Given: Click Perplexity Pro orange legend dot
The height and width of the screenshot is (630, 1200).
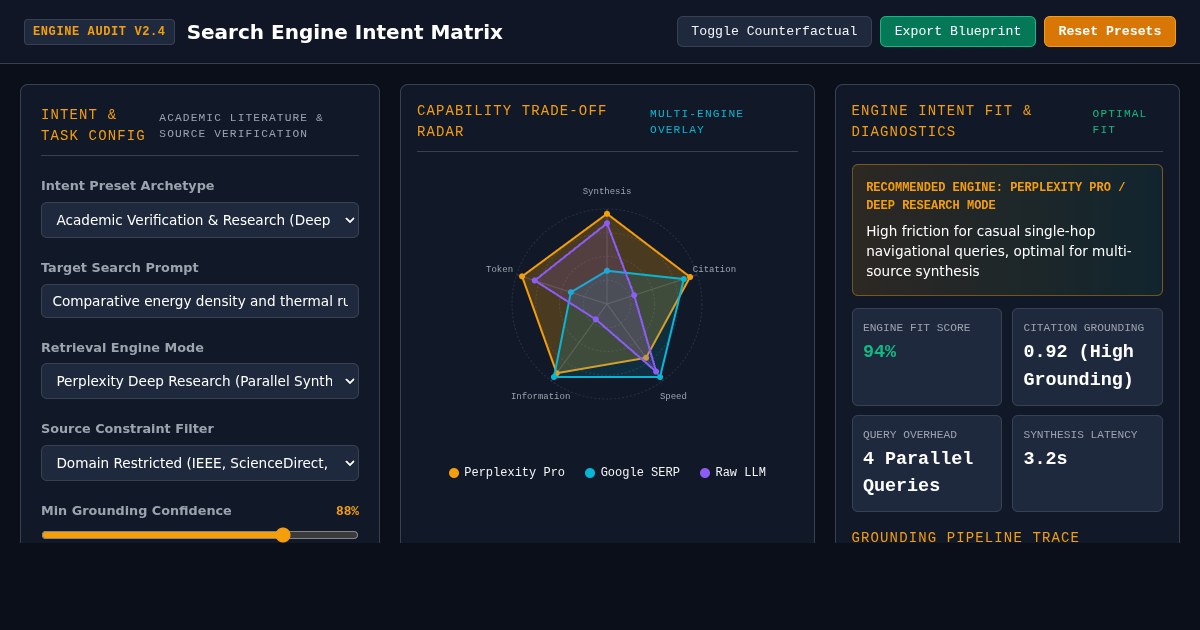Looking at the screenshot, I should click(454, 473).
